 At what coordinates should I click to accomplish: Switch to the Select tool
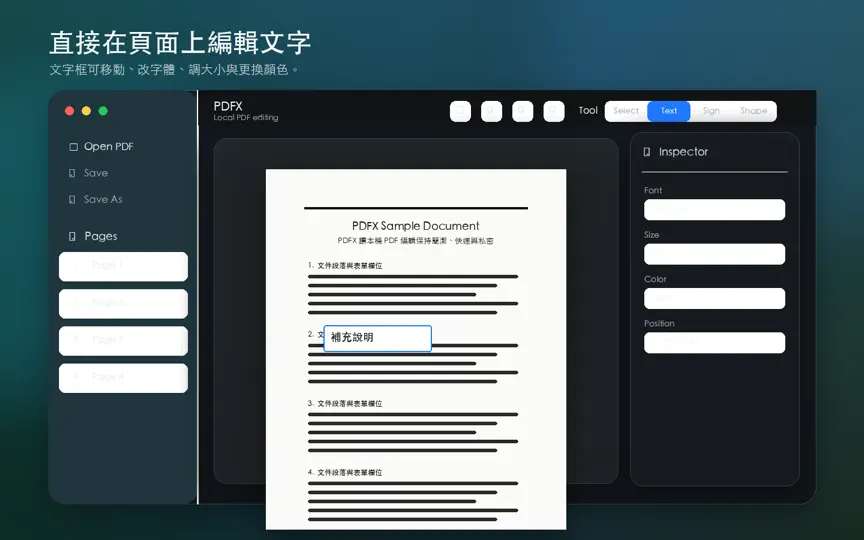tap(626, 111)
